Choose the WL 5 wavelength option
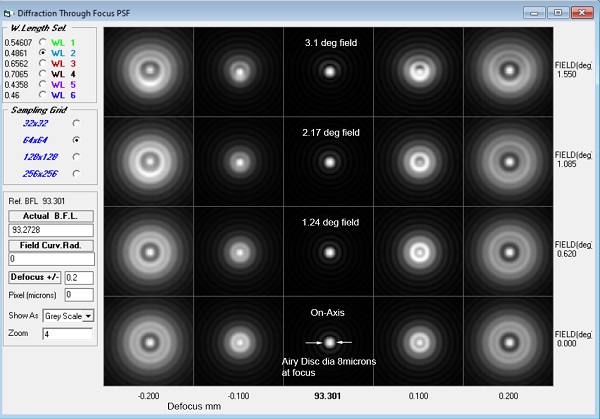The width and height of the screenshot is (600, 419). click(42, 84)
